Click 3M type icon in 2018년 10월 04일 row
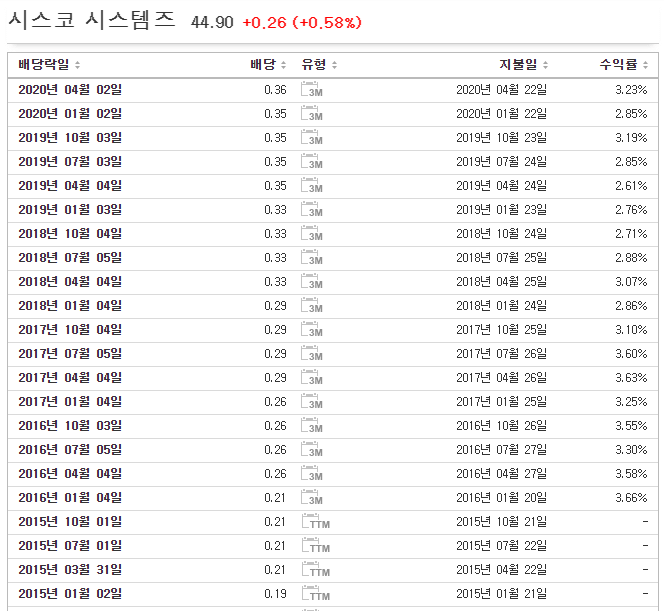This screenshot has height=611, width=664. (x=312, y=233)
